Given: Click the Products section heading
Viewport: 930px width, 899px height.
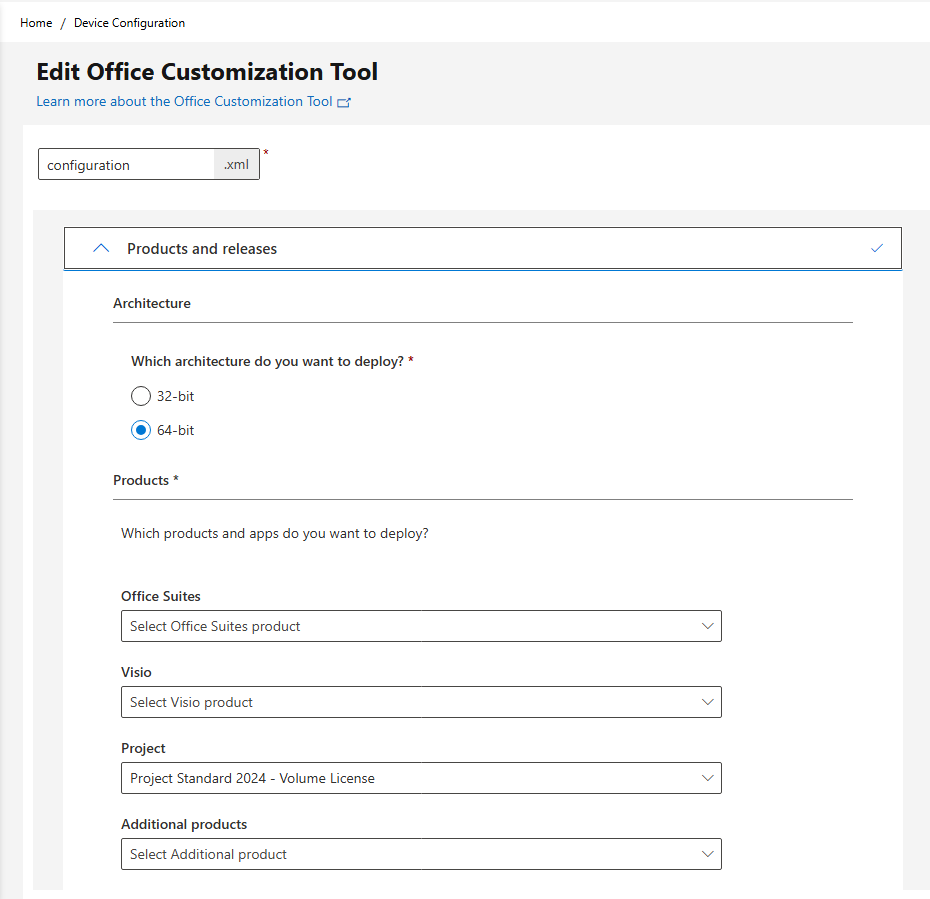Looking at the screenshot, I should click(146, 480).
